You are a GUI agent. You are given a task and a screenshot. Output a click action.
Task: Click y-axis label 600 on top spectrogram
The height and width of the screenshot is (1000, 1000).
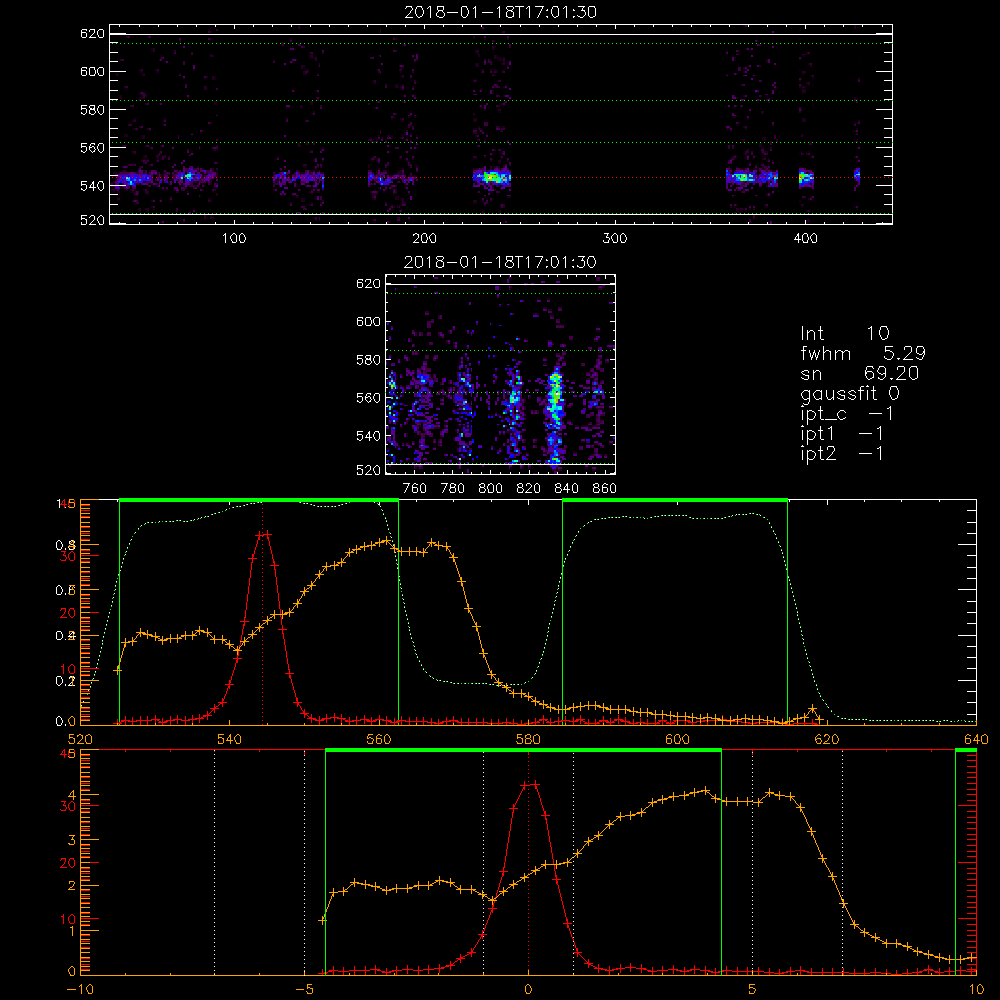point(92,71)
